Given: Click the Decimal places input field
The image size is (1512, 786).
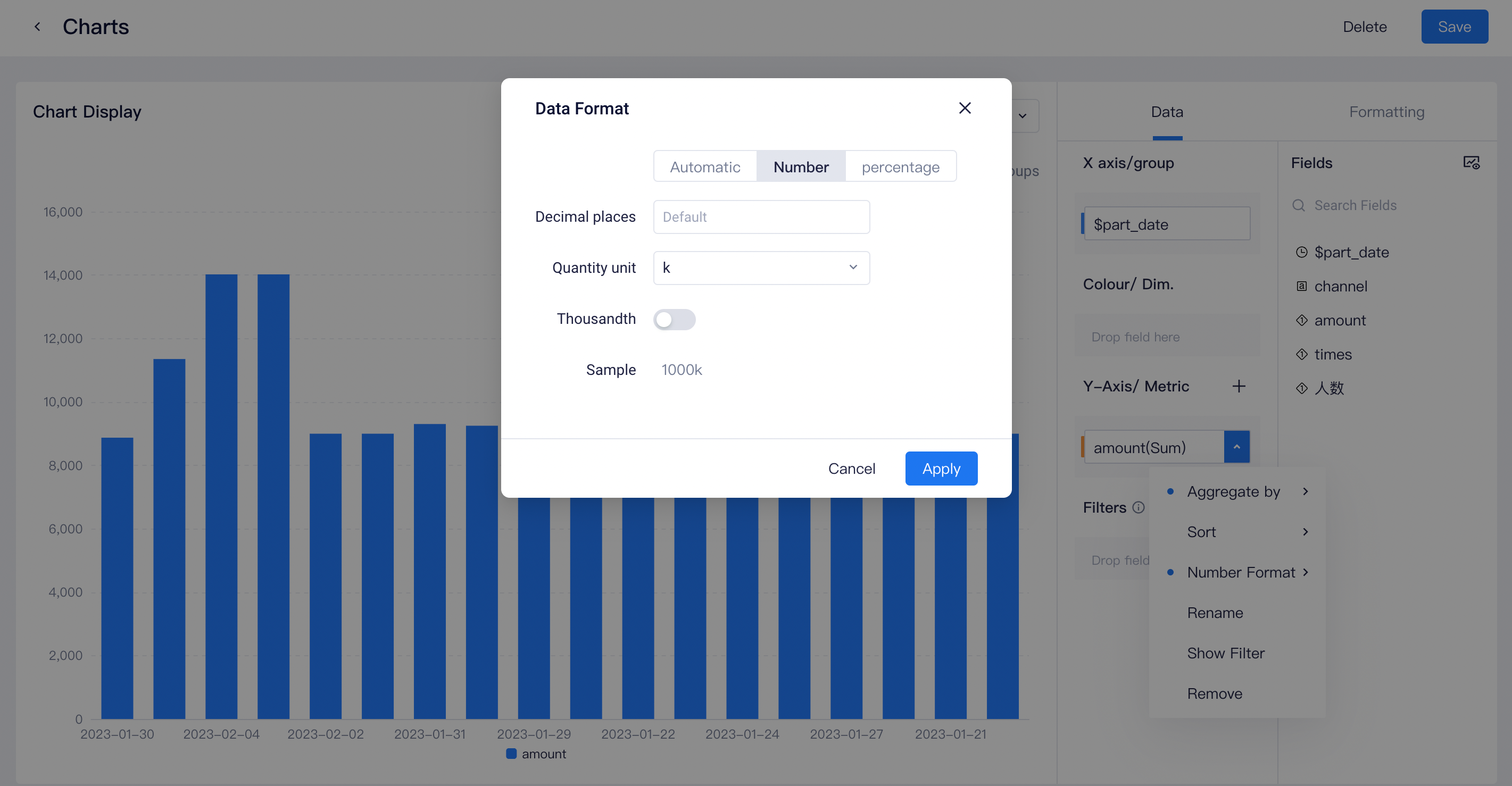Looking at the screenshot, I should pos(761,217).
